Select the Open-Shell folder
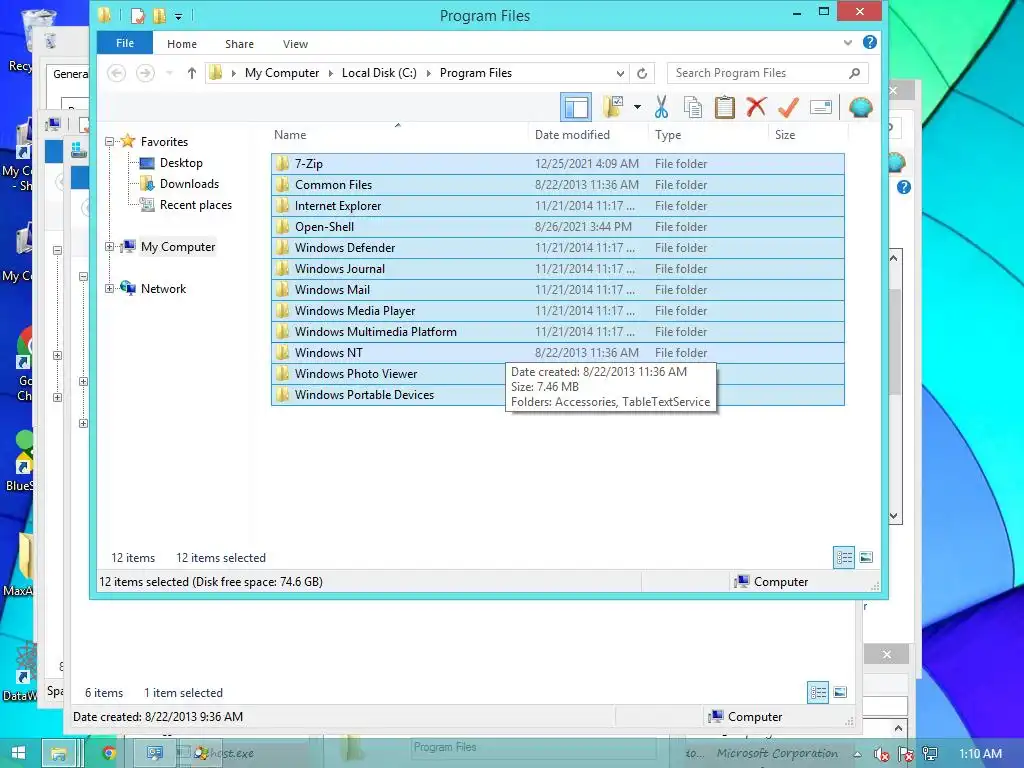The height and width of the screenshot is (768, 1024). pyautogui.click(x=558, y=227)
